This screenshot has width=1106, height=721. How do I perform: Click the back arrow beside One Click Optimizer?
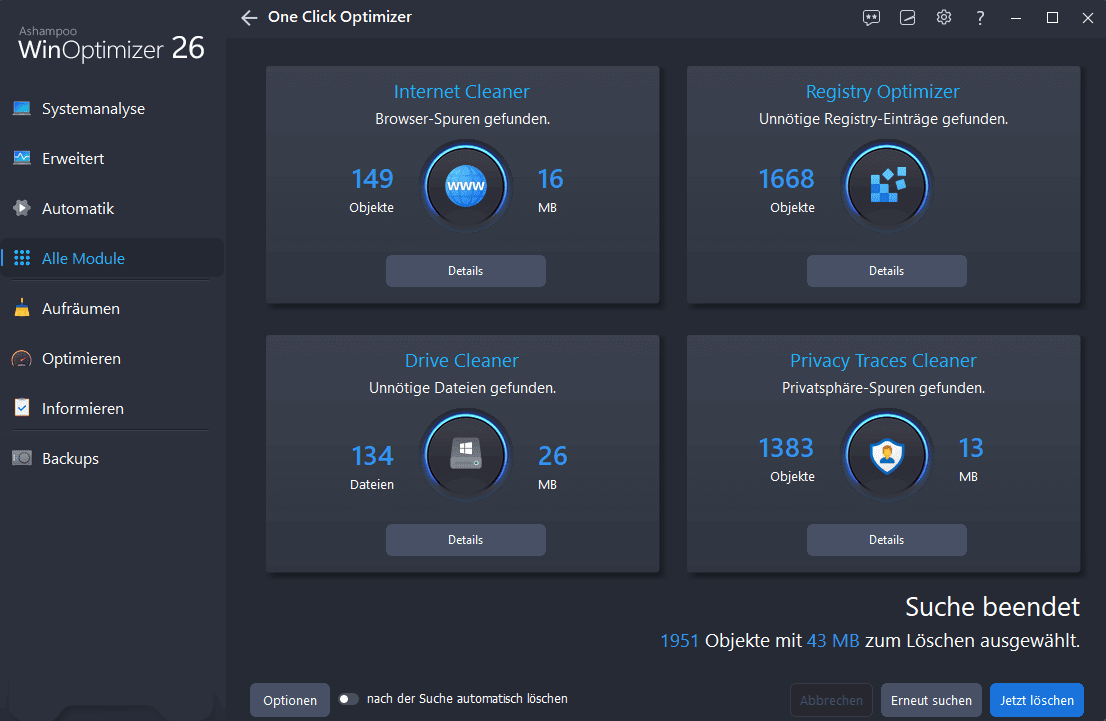[x=249, y=18]
